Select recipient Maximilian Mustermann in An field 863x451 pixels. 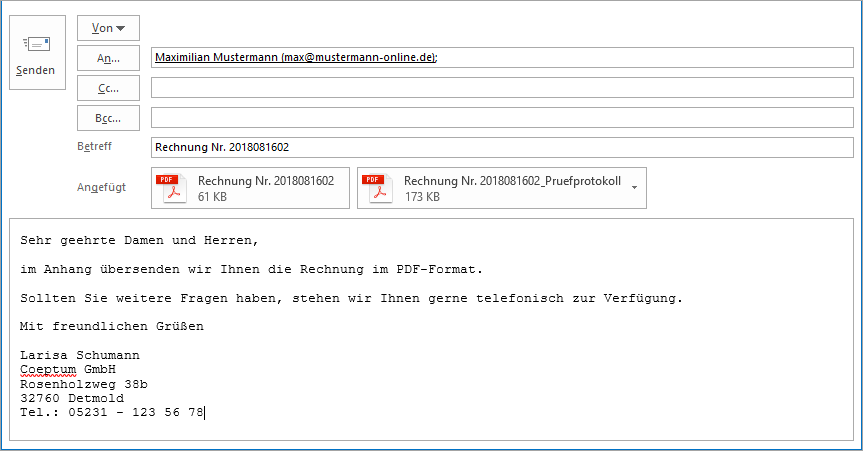point(296,57)
